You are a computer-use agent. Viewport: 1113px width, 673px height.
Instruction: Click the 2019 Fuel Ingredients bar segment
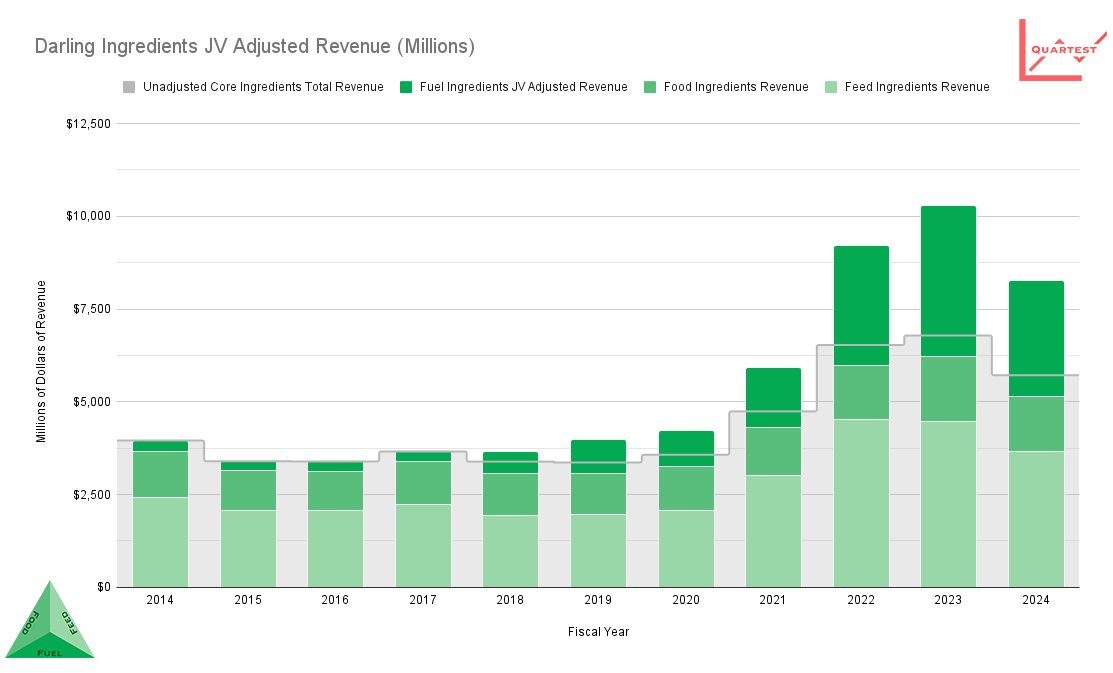[598, 456]
